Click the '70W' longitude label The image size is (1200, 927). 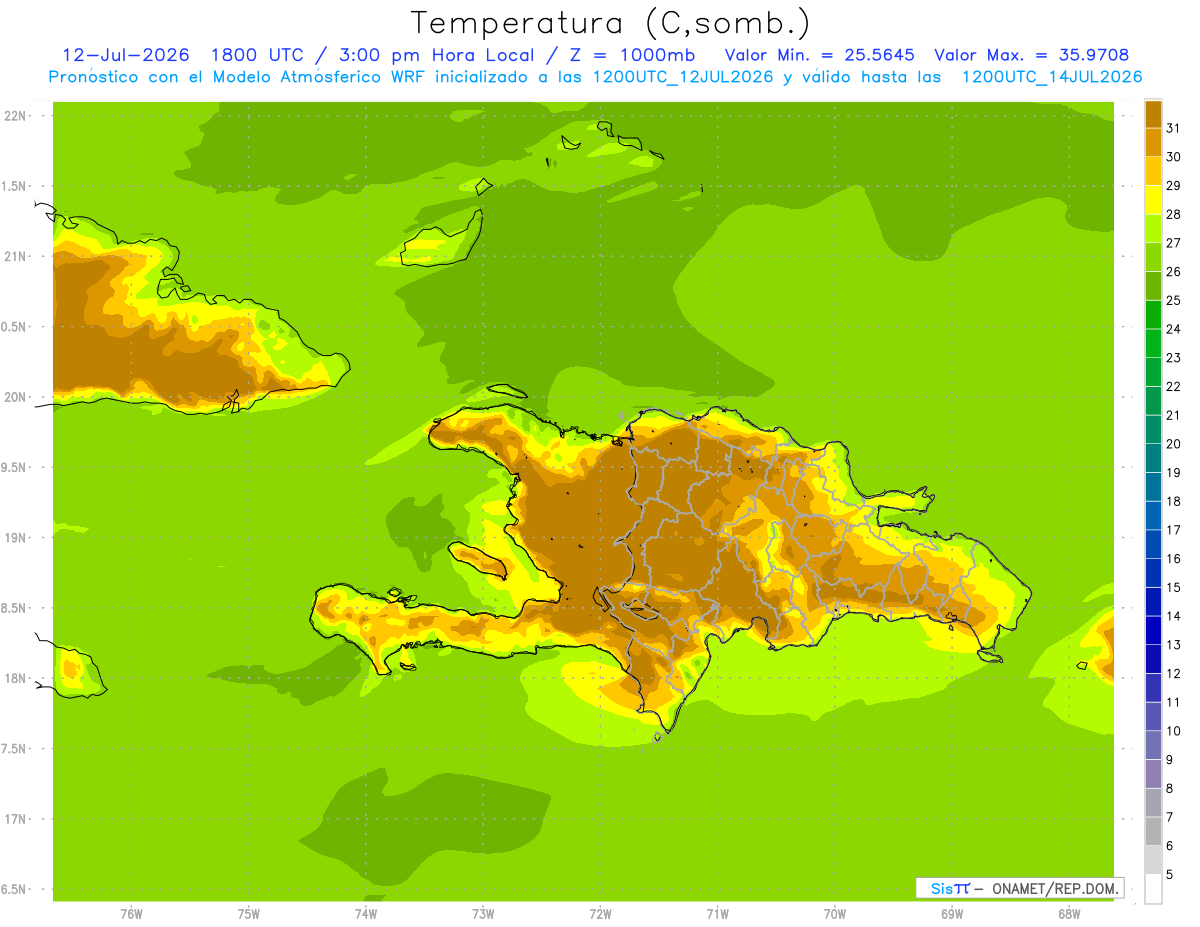[835, 914]
